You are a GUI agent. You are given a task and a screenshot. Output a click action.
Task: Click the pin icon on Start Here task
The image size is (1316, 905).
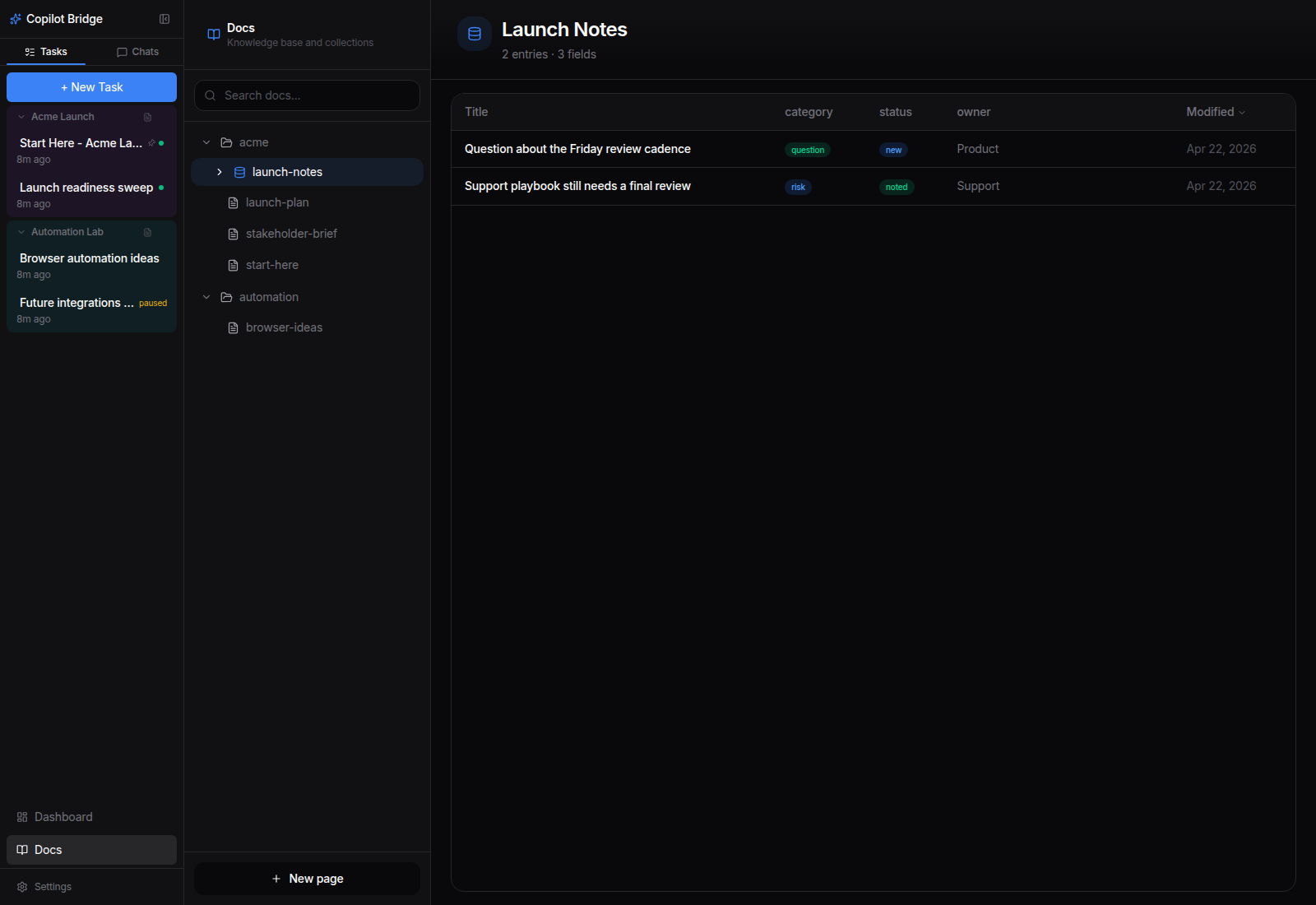click(151, 143)
